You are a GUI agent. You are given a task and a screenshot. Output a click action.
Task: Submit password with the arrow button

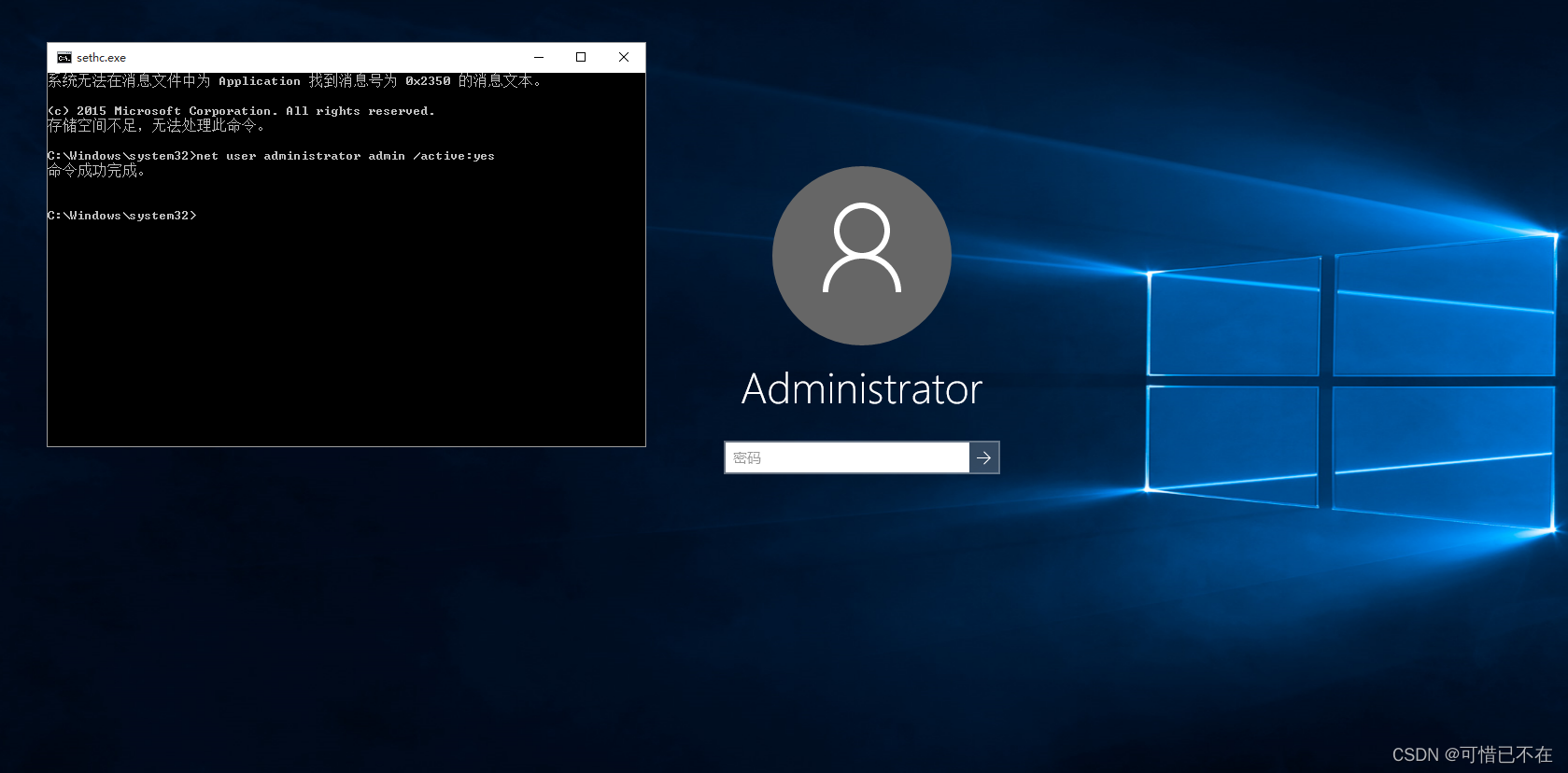click(x=984, y=457)
